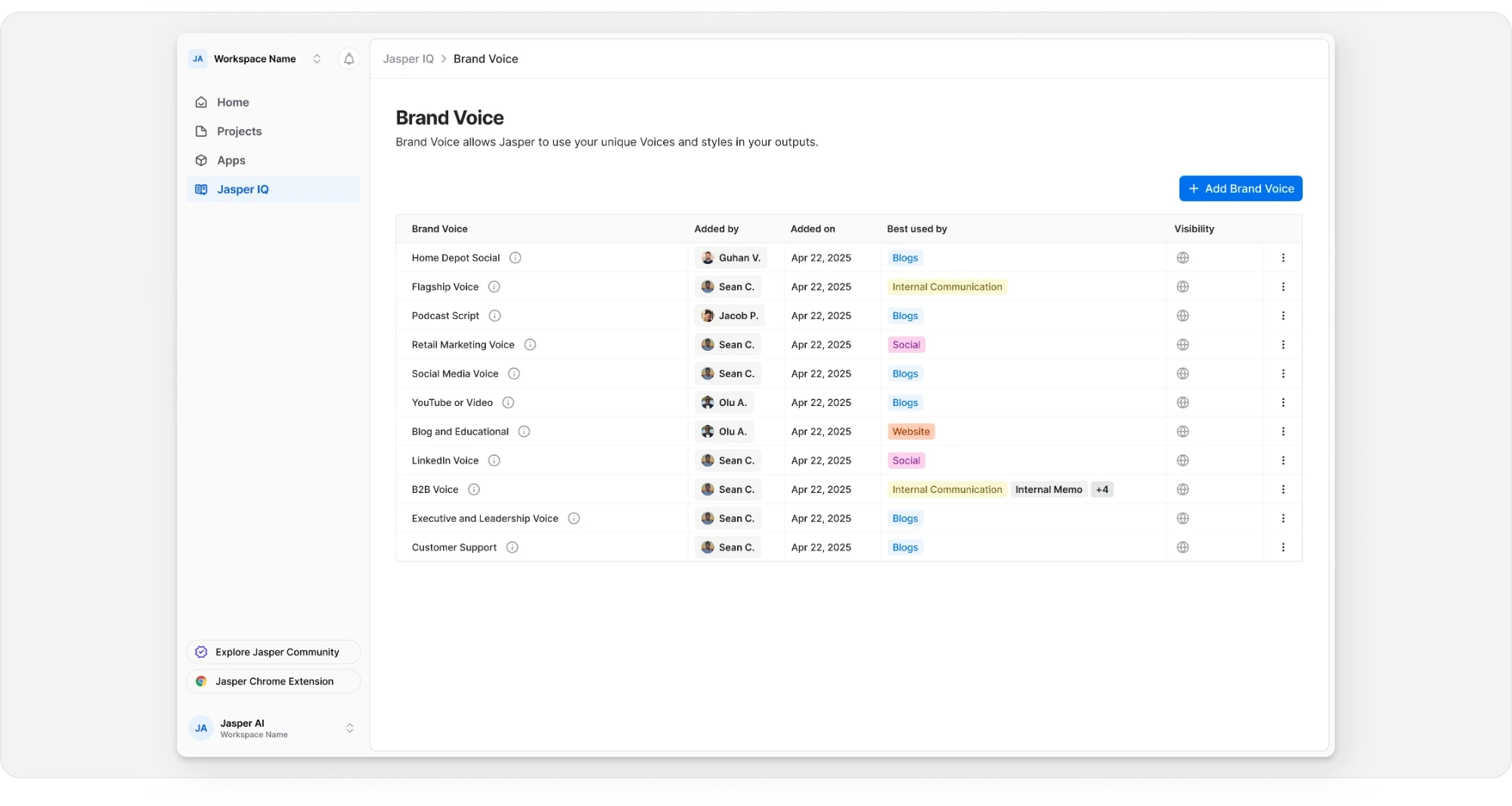Show info for Podcast Script voice
This screenshot has width=1512, height=806.
pos(495,316)
